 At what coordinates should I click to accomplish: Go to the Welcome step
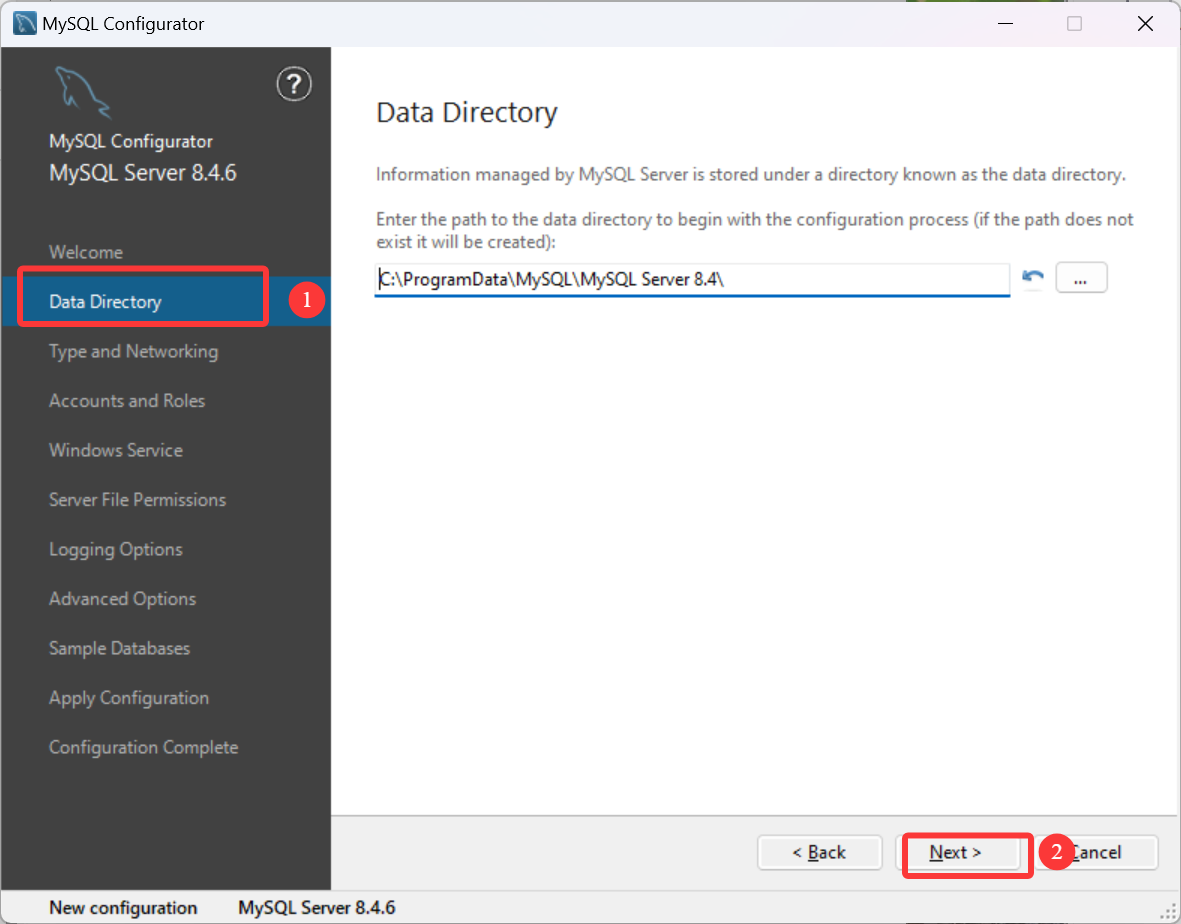[86, 252]
